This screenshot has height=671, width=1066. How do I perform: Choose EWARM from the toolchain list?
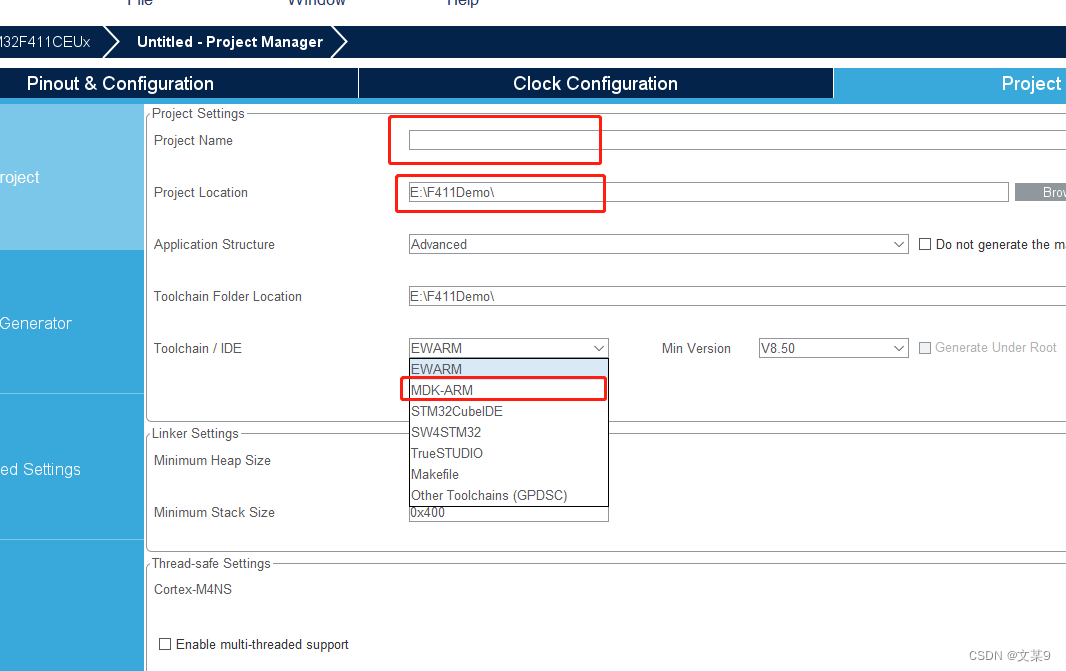tap(509, 369)
